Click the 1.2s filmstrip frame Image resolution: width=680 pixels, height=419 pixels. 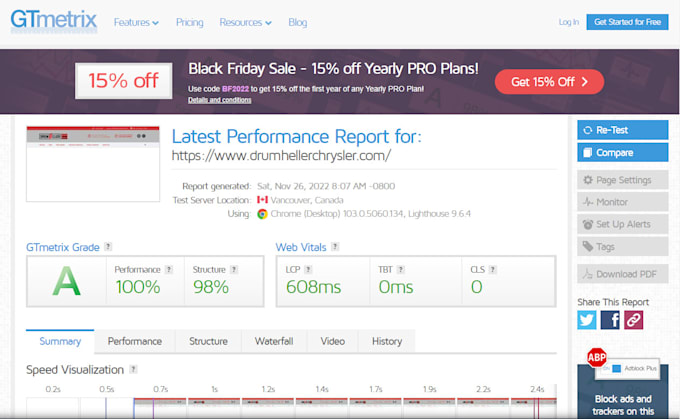[x=268, y=408]
